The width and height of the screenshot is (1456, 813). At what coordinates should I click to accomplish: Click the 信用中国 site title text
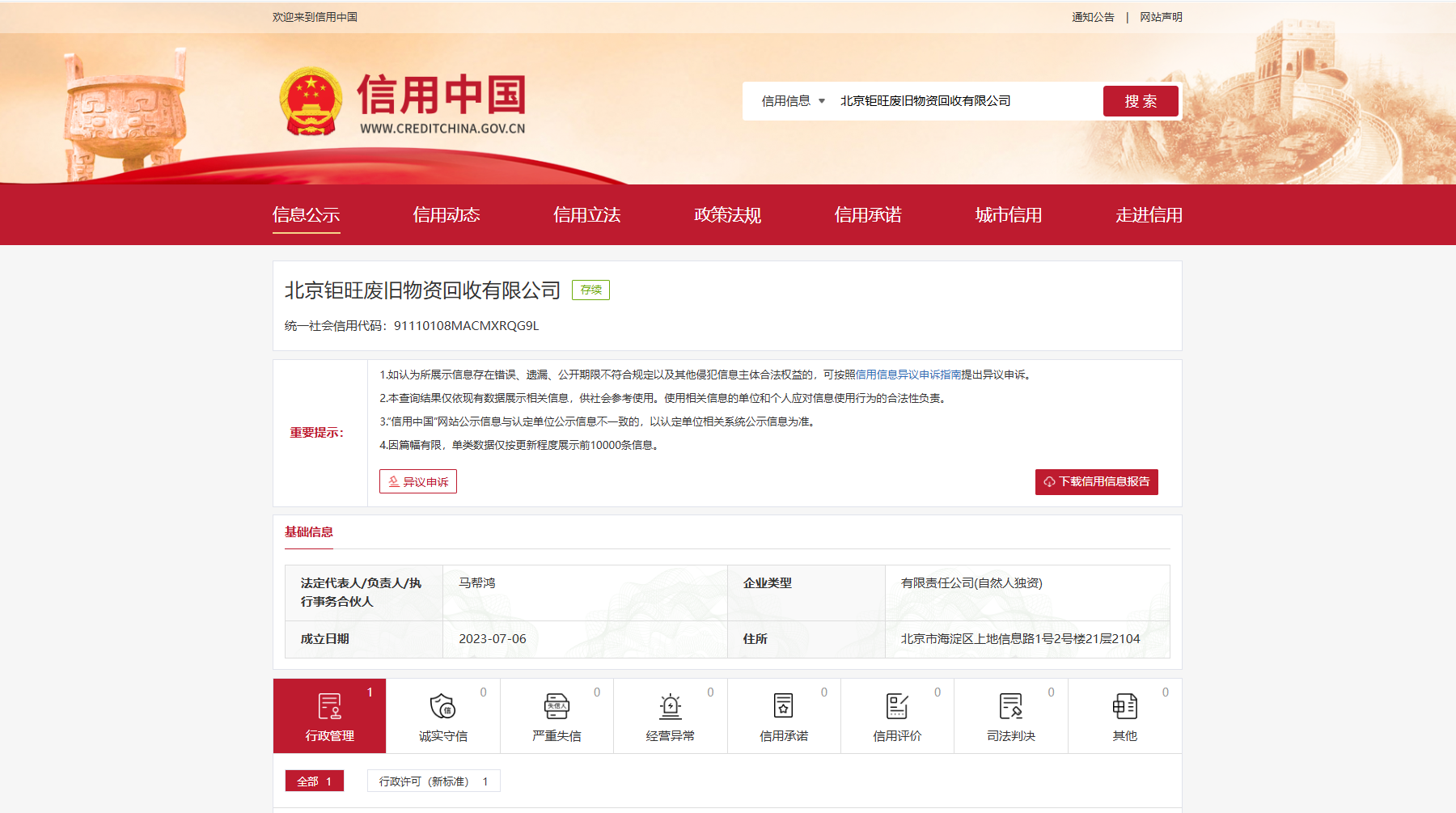442,94
